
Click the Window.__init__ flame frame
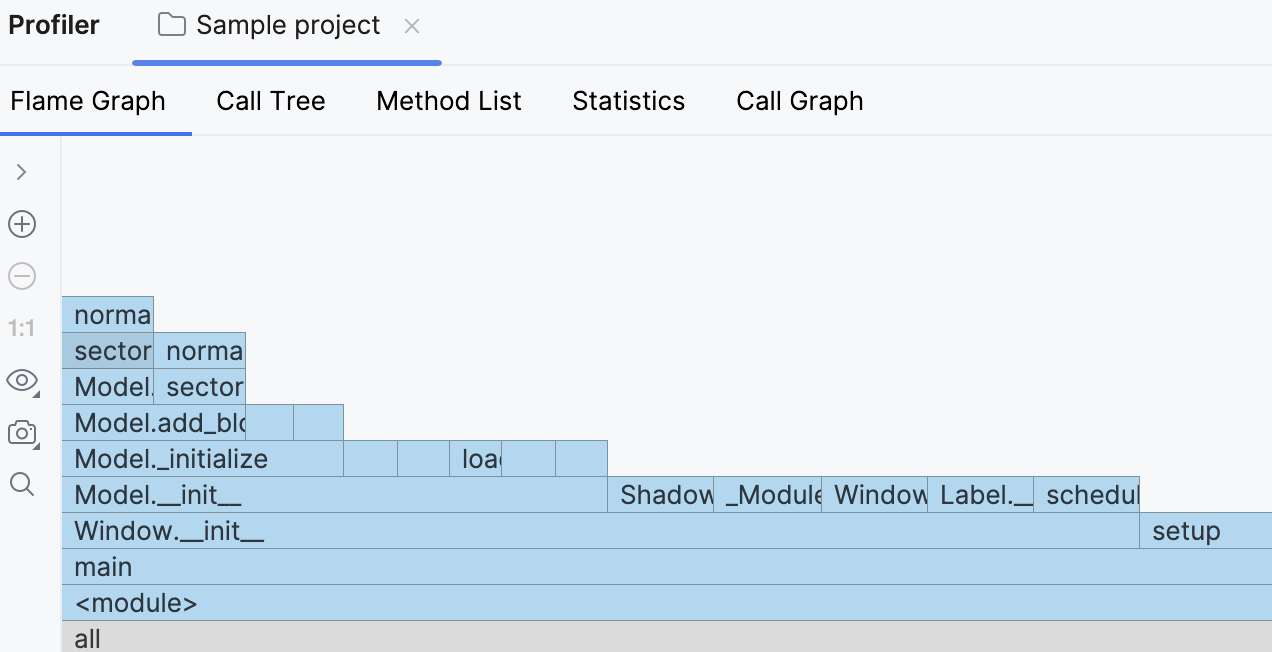click(600, 531)
